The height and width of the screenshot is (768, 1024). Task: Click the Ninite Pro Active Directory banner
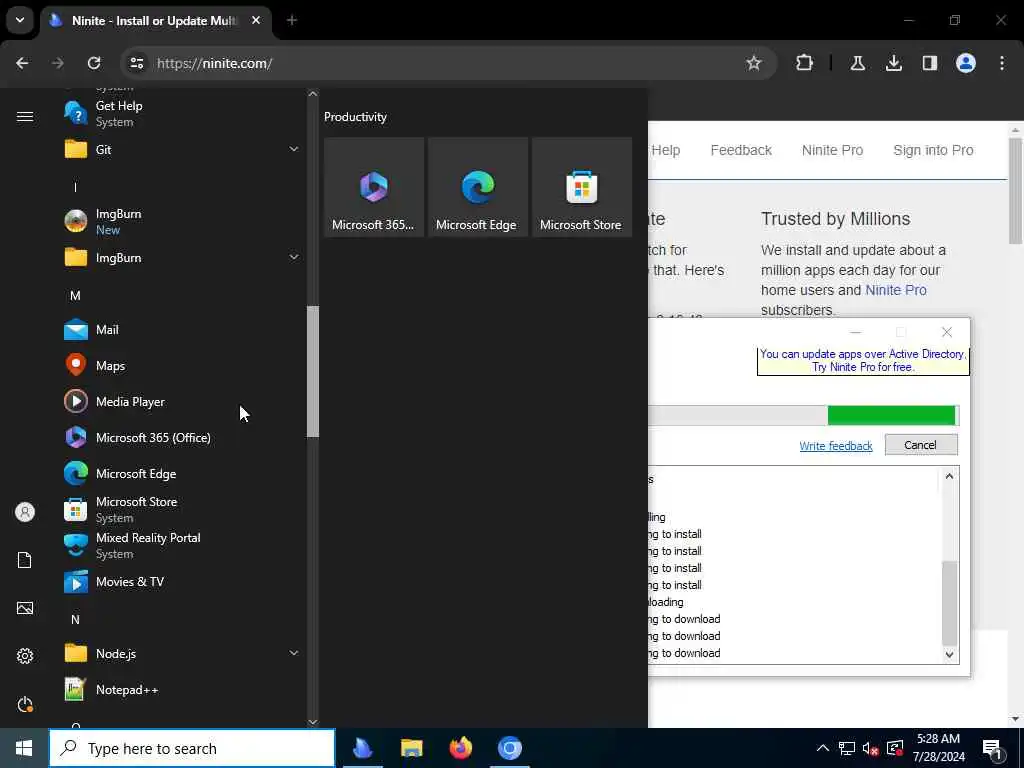863,360
